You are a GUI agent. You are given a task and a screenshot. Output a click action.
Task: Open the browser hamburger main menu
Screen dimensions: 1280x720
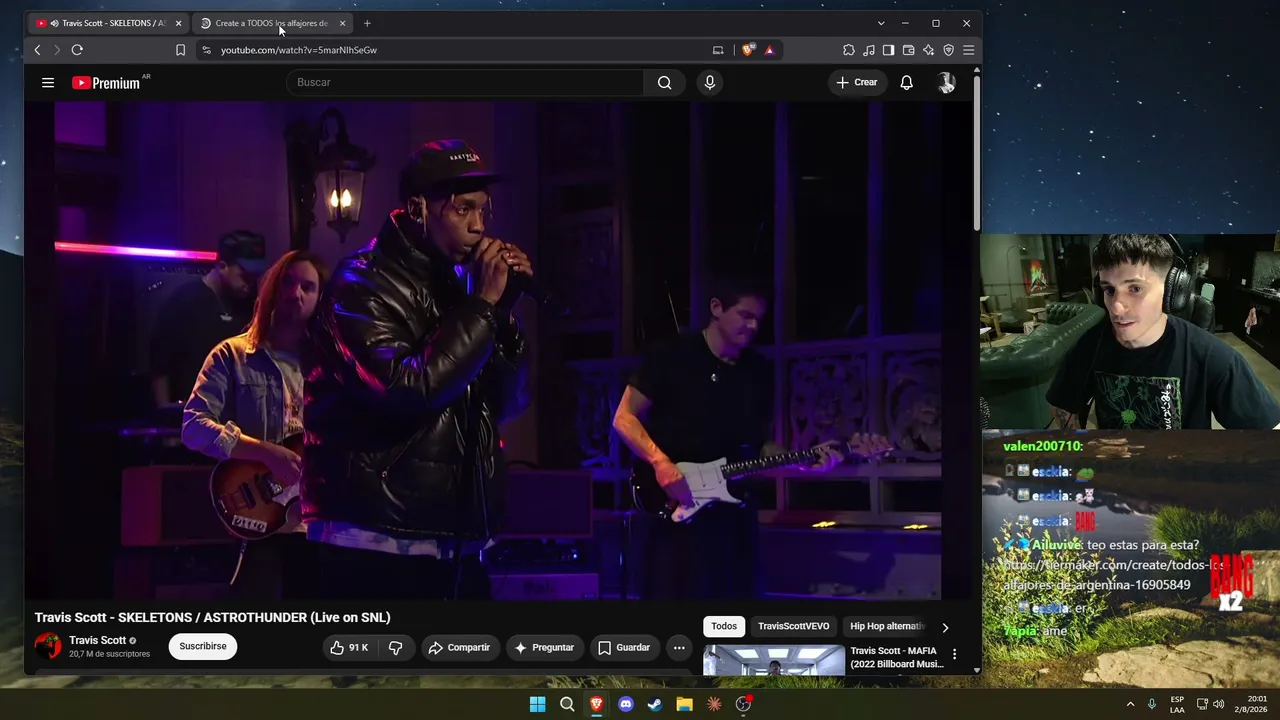pos(968,50)
